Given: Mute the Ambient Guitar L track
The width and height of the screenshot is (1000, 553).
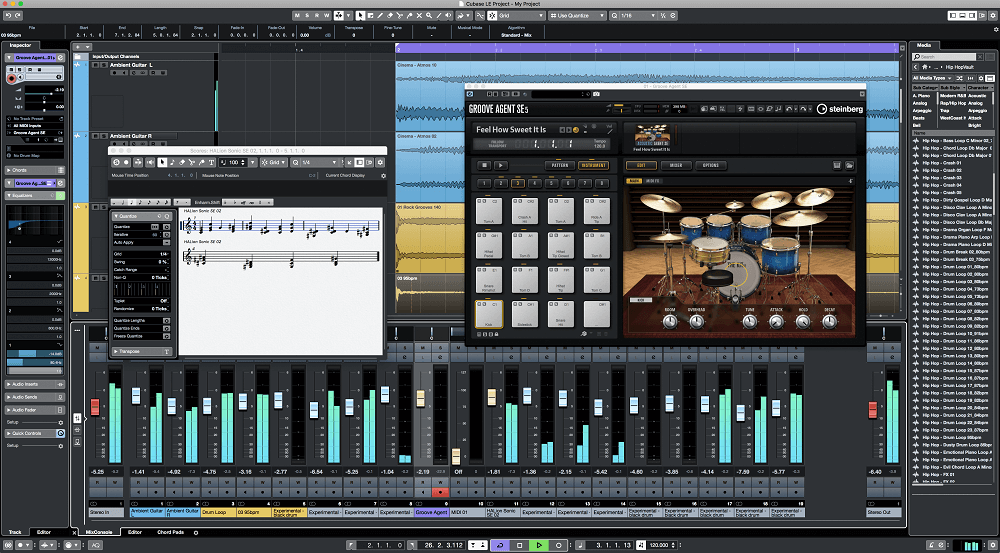Looking at the screenshot, I should (95, 65).
